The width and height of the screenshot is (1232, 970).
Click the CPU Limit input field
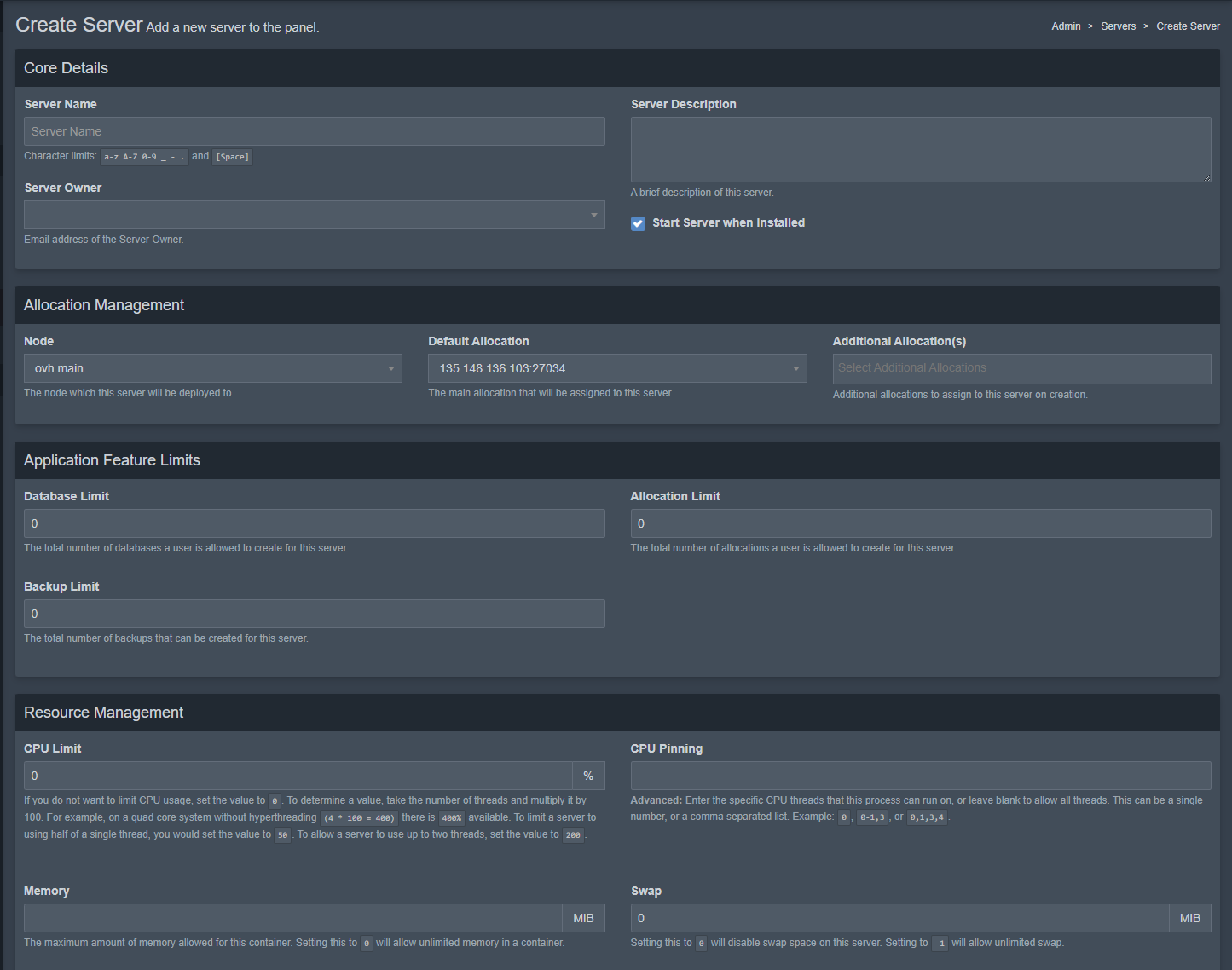(298, 776)
